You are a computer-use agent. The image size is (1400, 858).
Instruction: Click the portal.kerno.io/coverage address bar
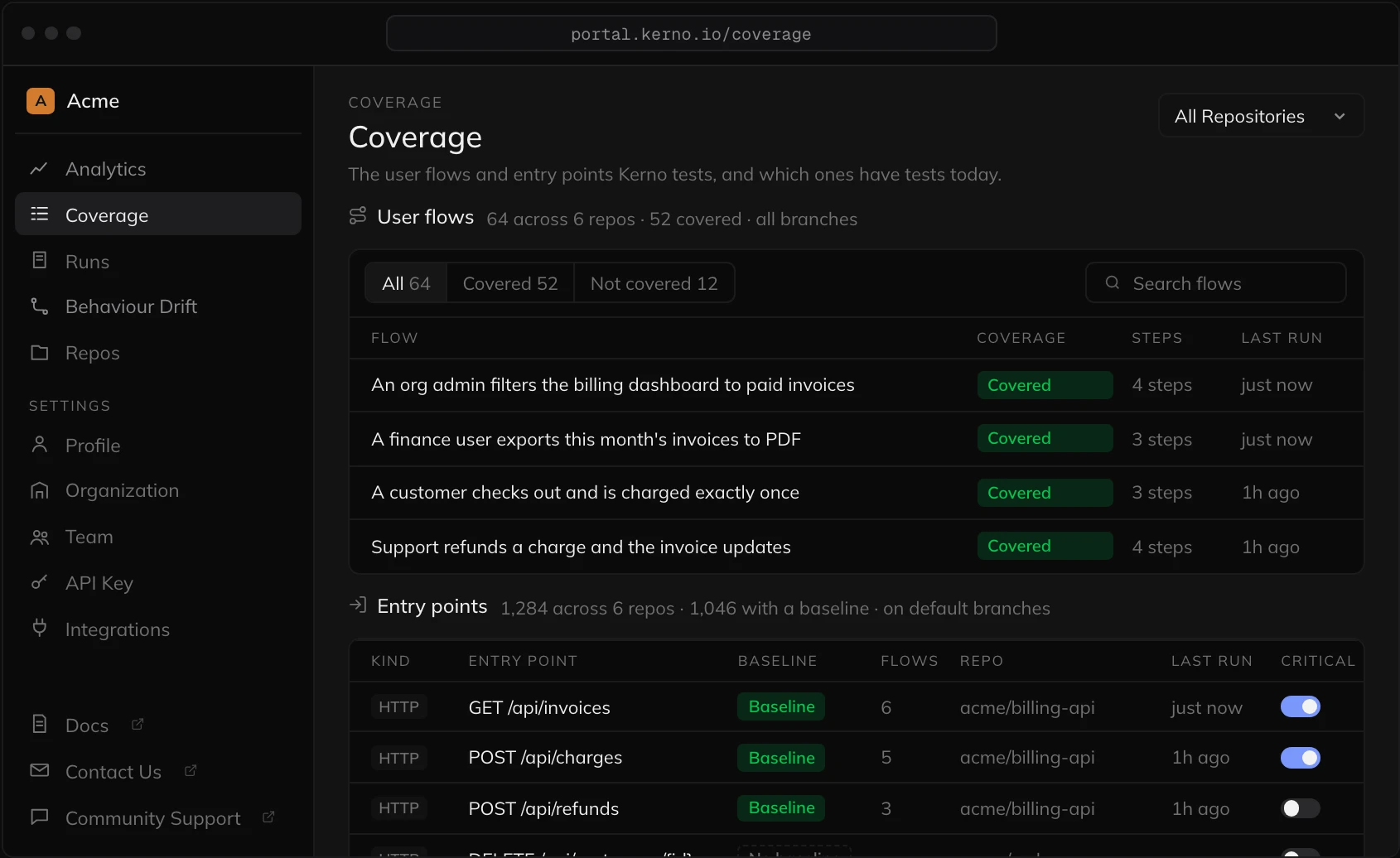(x=691, y=34)
